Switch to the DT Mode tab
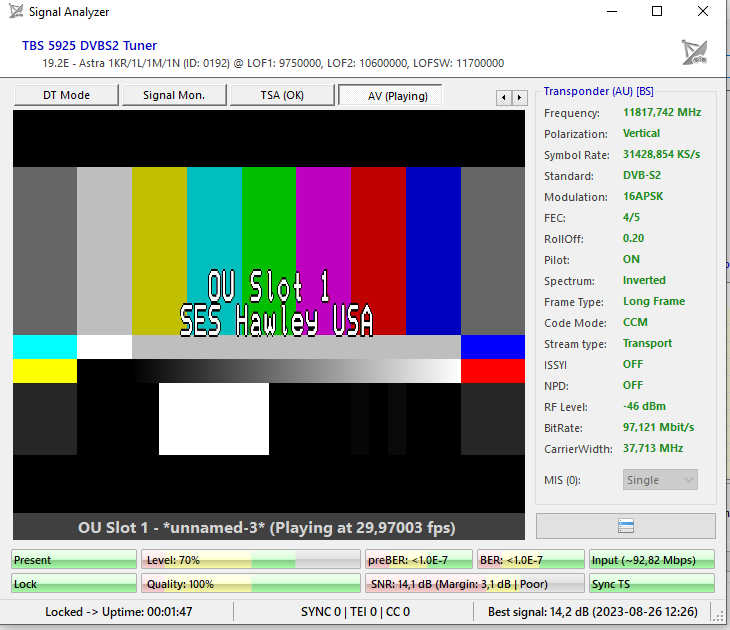730x630 pixels. [x=67, y=95]
